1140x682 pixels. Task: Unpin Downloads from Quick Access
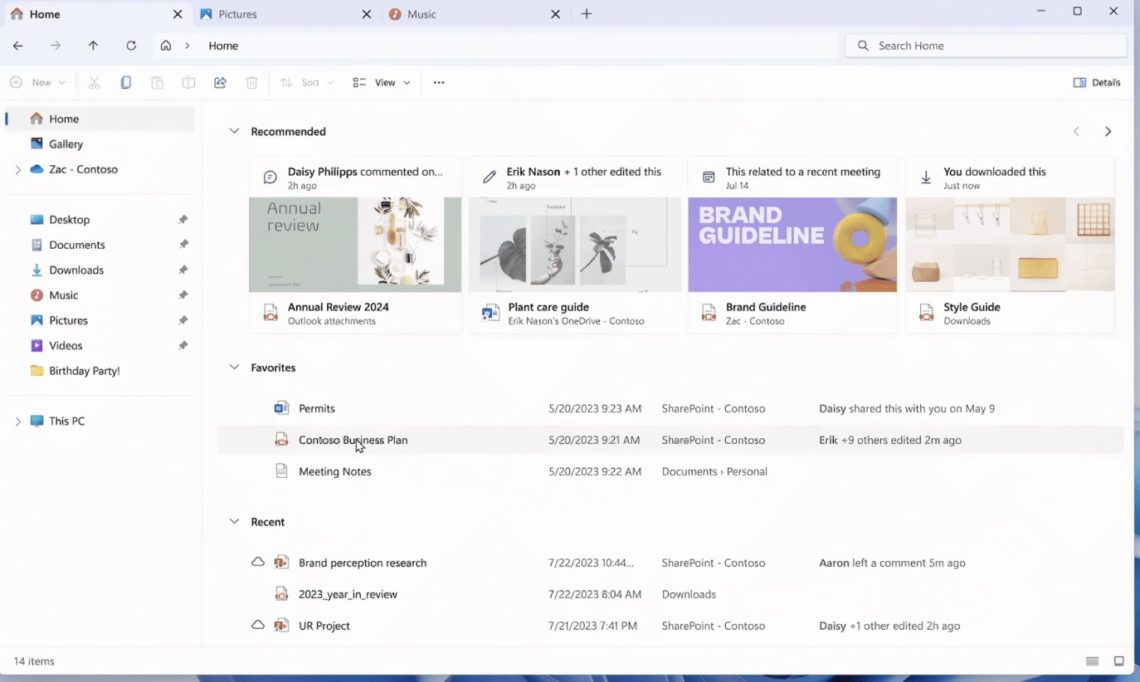[182, 269]
